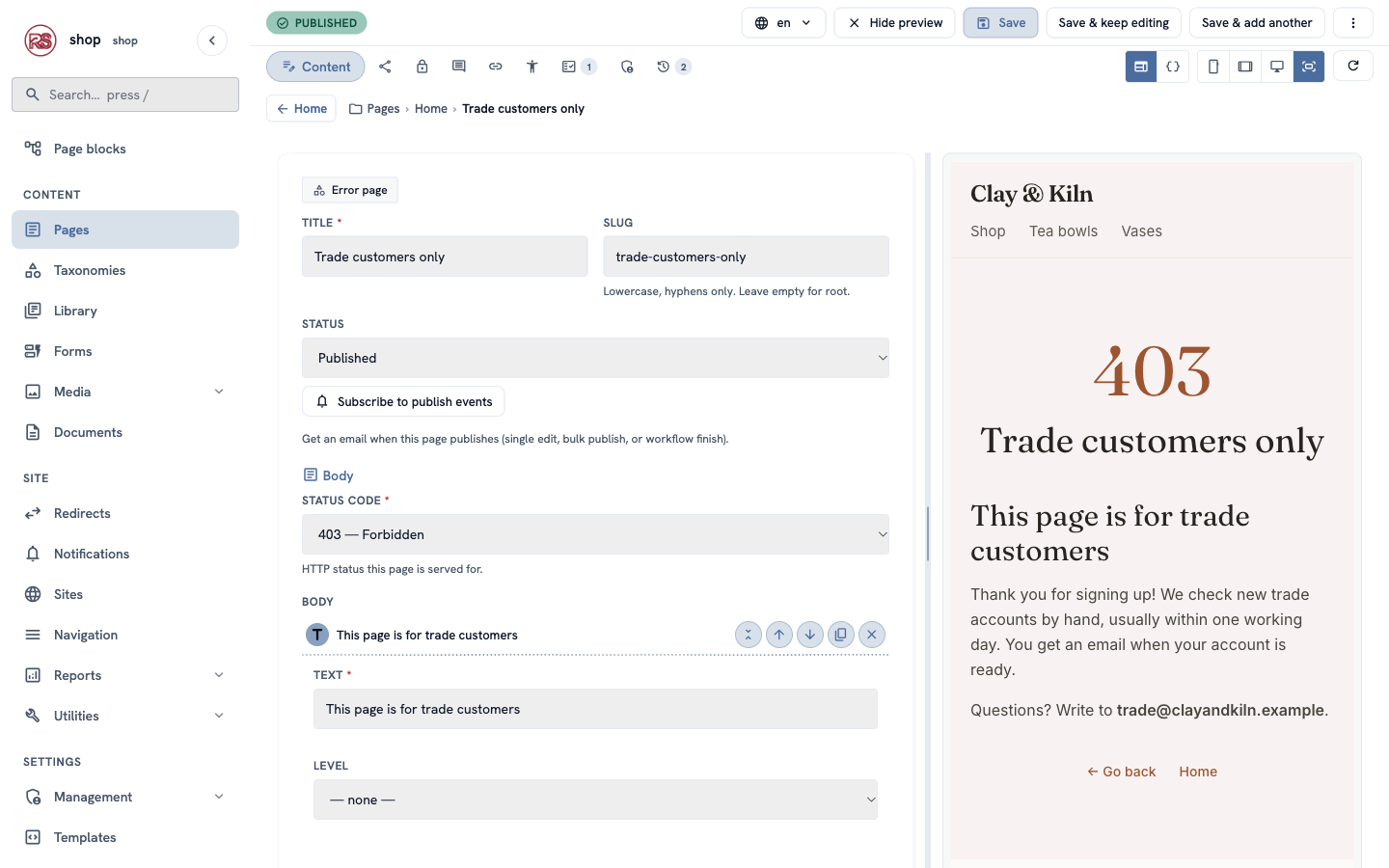1389x868 pixels.
Task: Open the en language dropdown
Action: pyautogui.click(x=783, y=23)
